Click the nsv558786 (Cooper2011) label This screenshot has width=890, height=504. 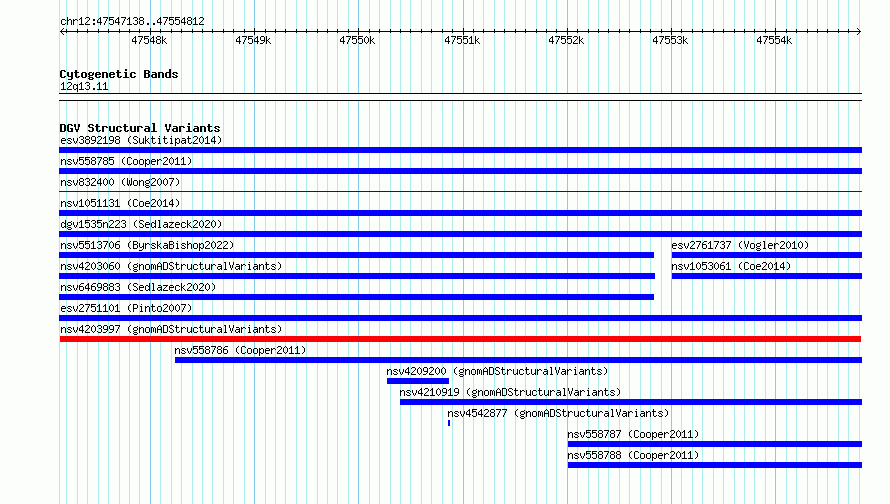point(240,350)
